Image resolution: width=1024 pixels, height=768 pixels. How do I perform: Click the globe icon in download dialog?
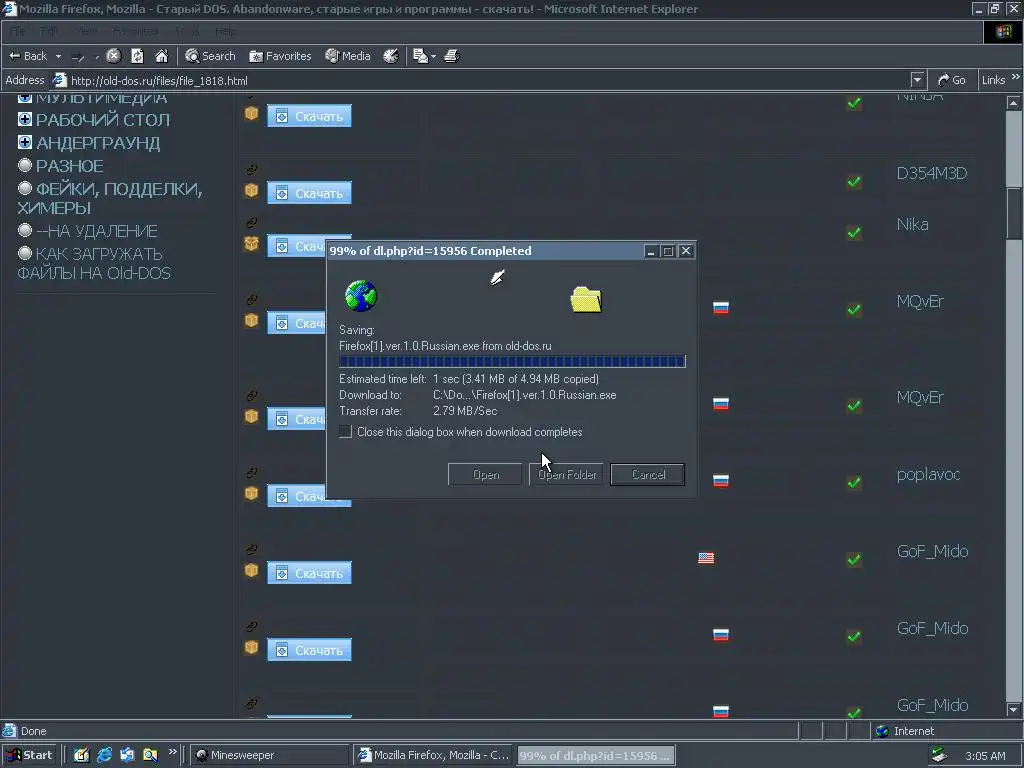click(360, 296)
